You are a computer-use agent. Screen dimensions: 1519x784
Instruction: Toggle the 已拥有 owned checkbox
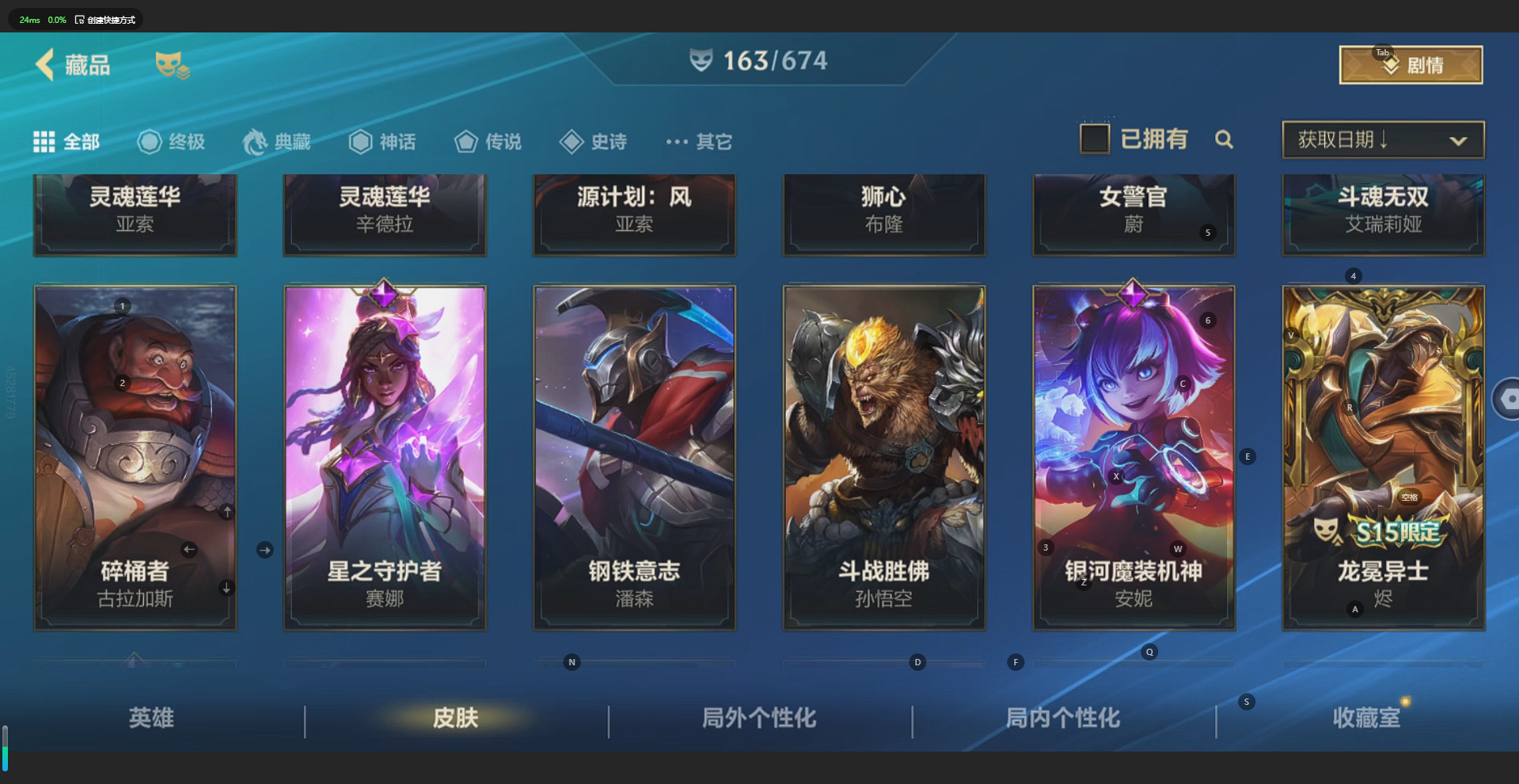tap(1094, 139)
